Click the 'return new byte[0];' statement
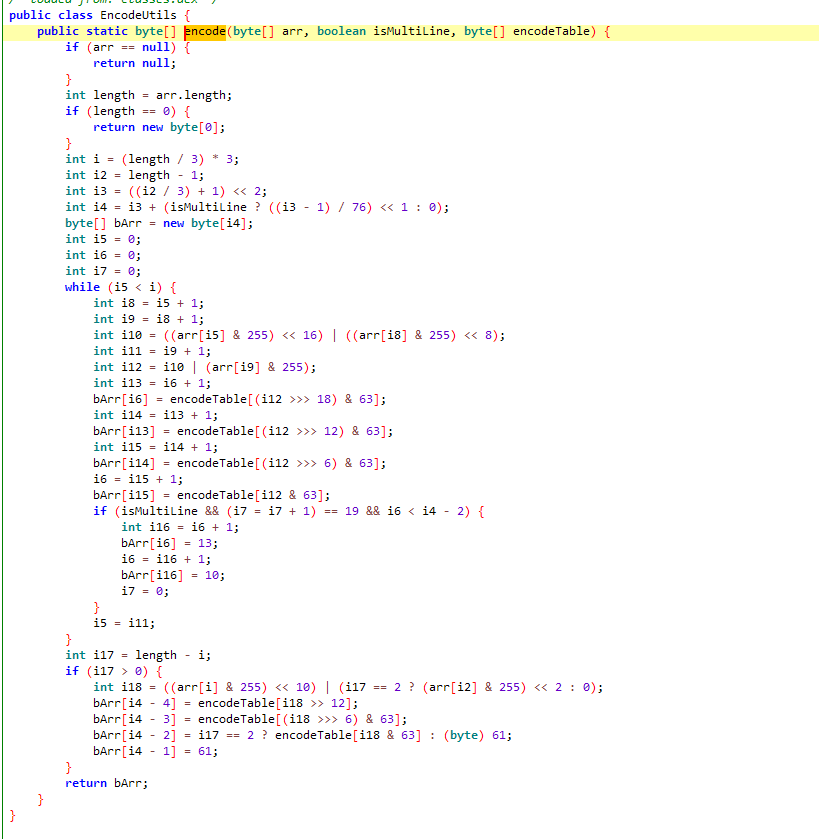Screen dimensions: 819x839 coord(159,127)
